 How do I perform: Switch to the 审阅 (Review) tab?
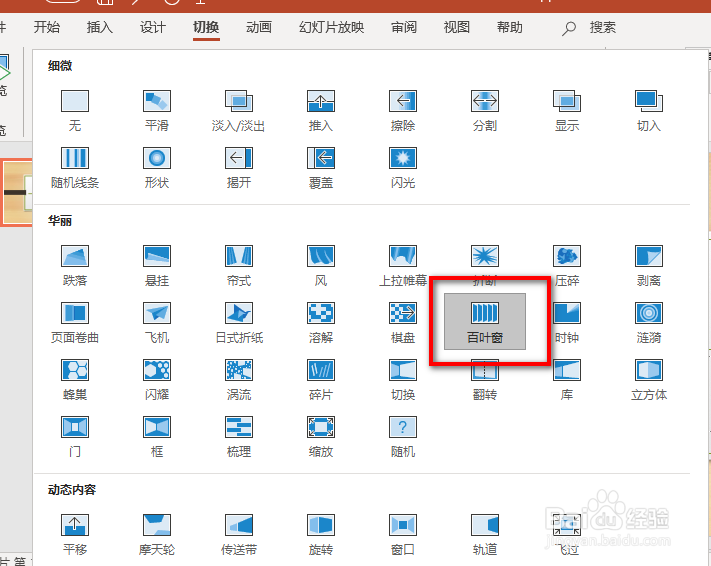click(404, 27)
